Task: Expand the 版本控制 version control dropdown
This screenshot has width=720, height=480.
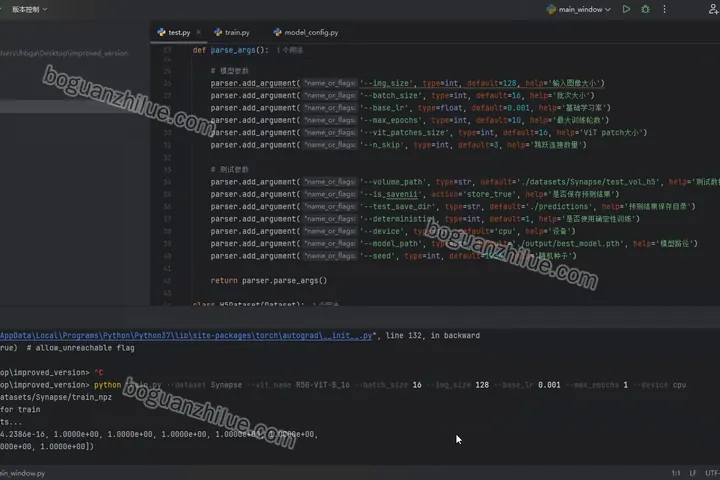Action: [28, 9]
